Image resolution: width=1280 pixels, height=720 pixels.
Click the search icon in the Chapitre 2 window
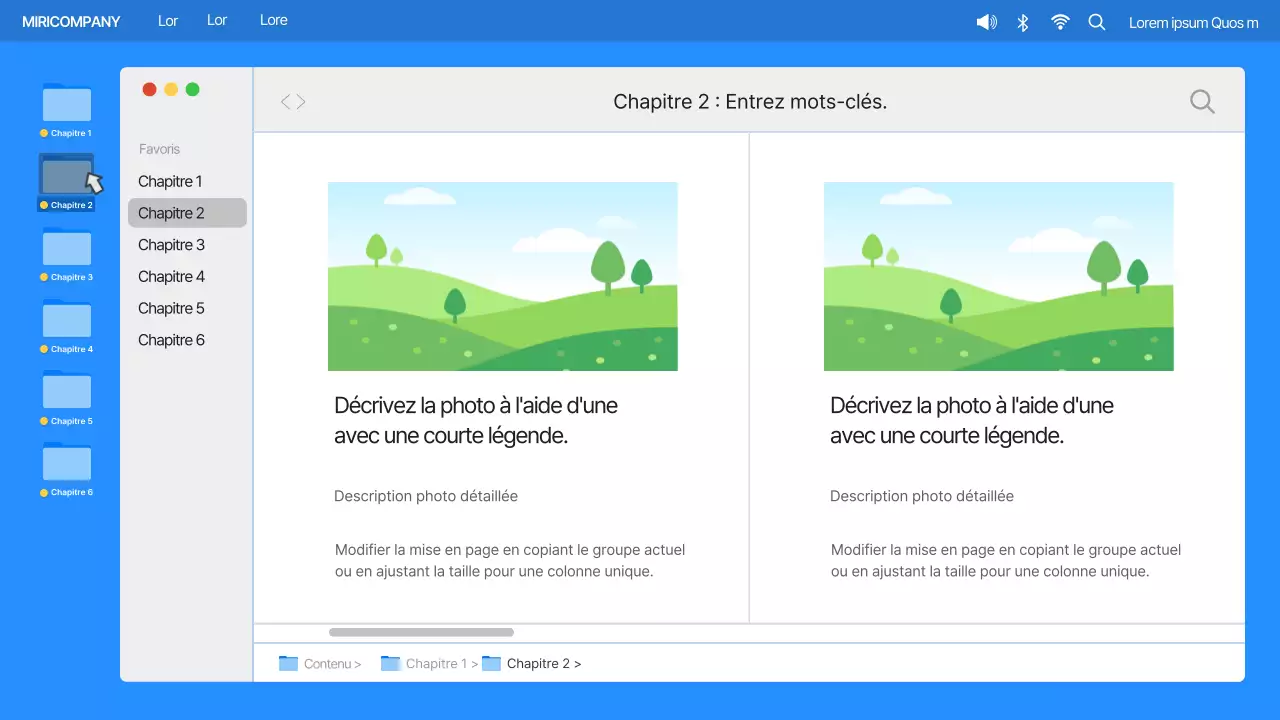click(1202, 100)
